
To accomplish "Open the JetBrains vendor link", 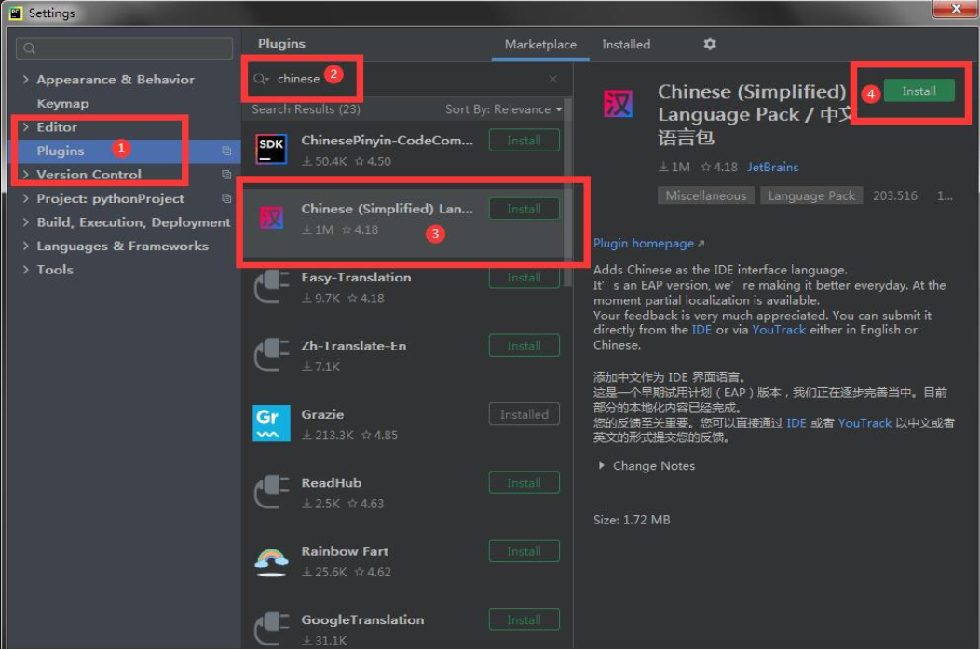I will 772,167.
